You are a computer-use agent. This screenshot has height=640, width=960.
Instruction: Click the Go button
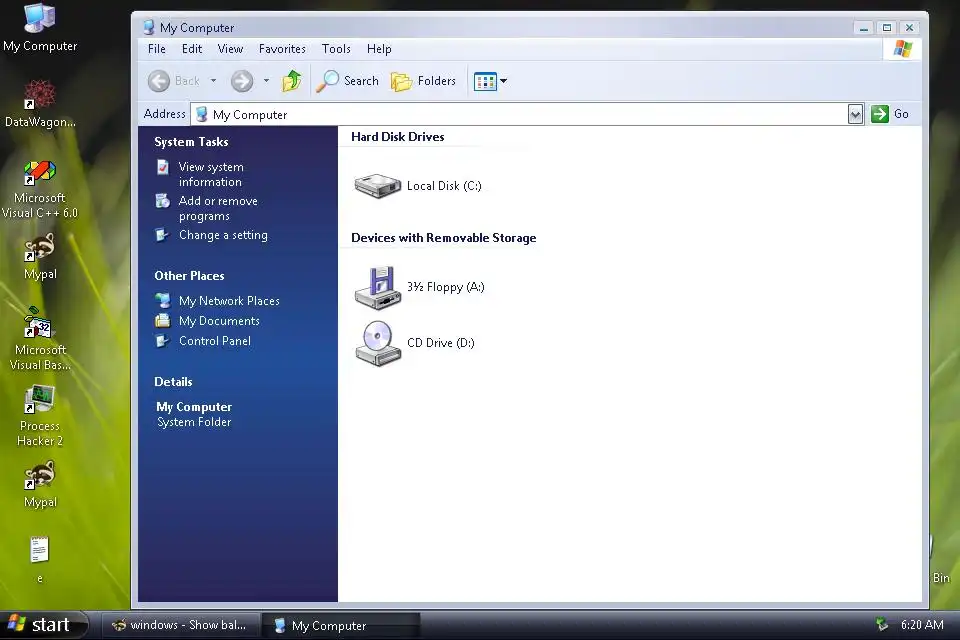click(x=890, y=114)
